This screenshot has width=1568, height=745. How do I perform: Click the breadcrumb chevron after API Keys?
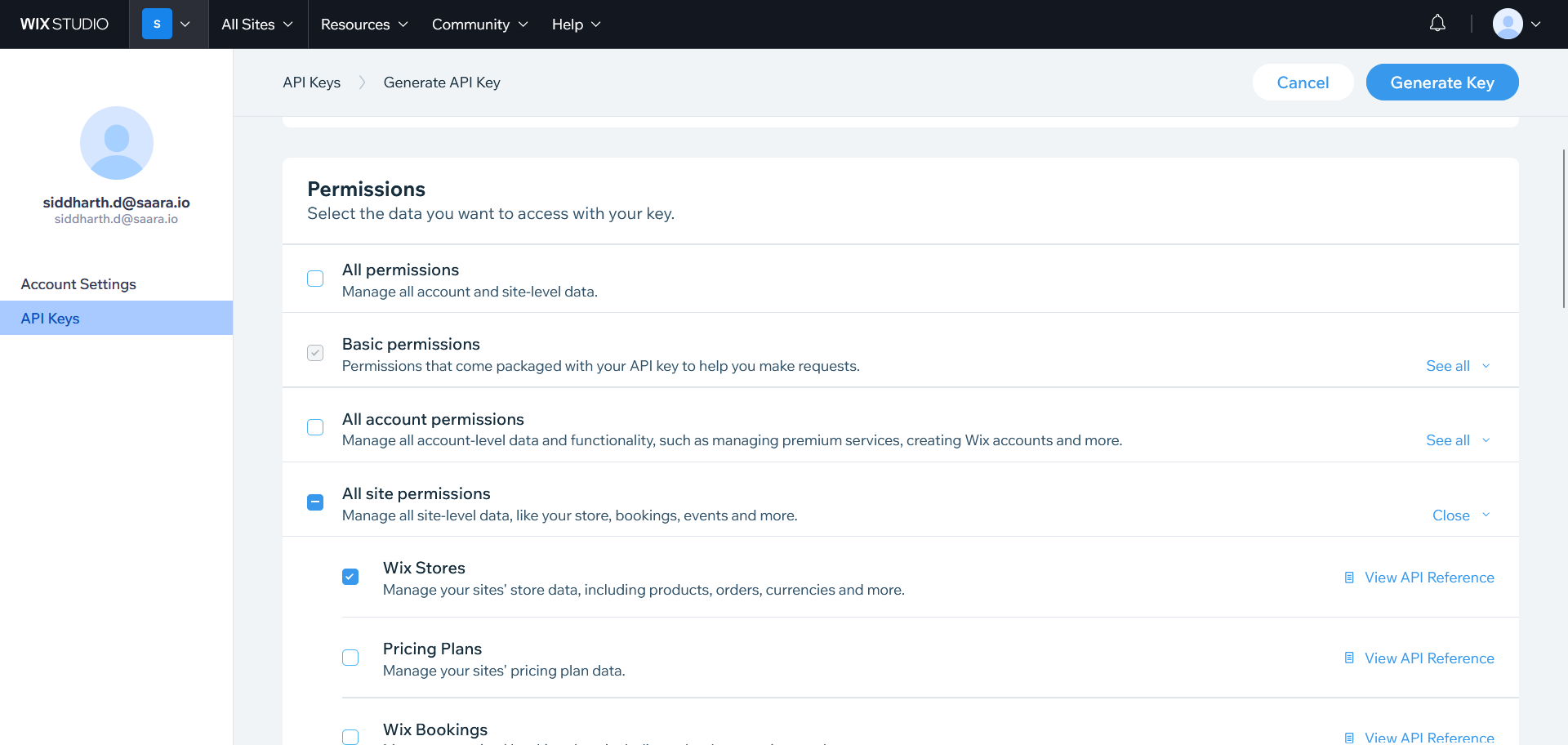[x=362, y=83]
